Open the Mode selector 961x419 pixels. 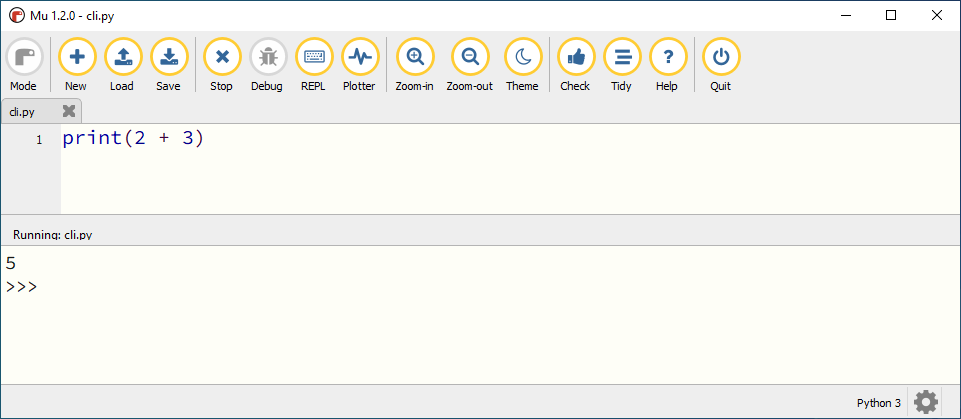pos(24,64)
